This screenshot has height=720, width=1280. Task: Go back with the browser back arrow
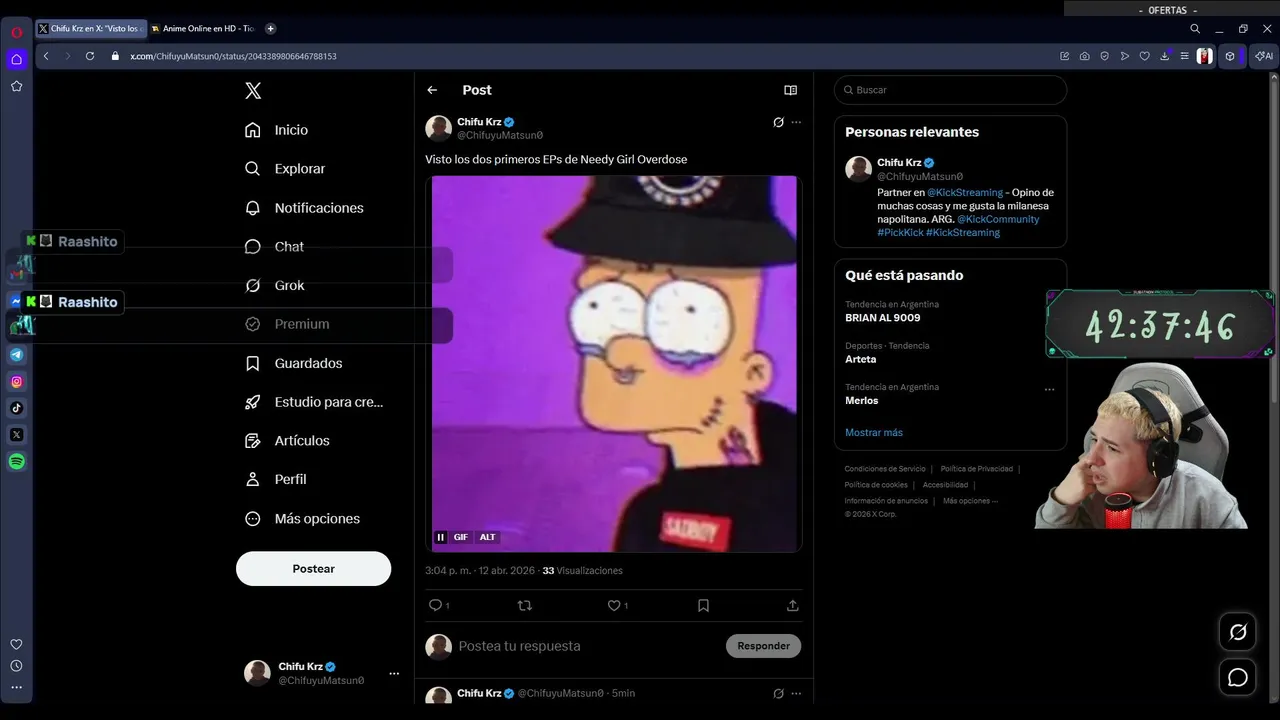46,56
